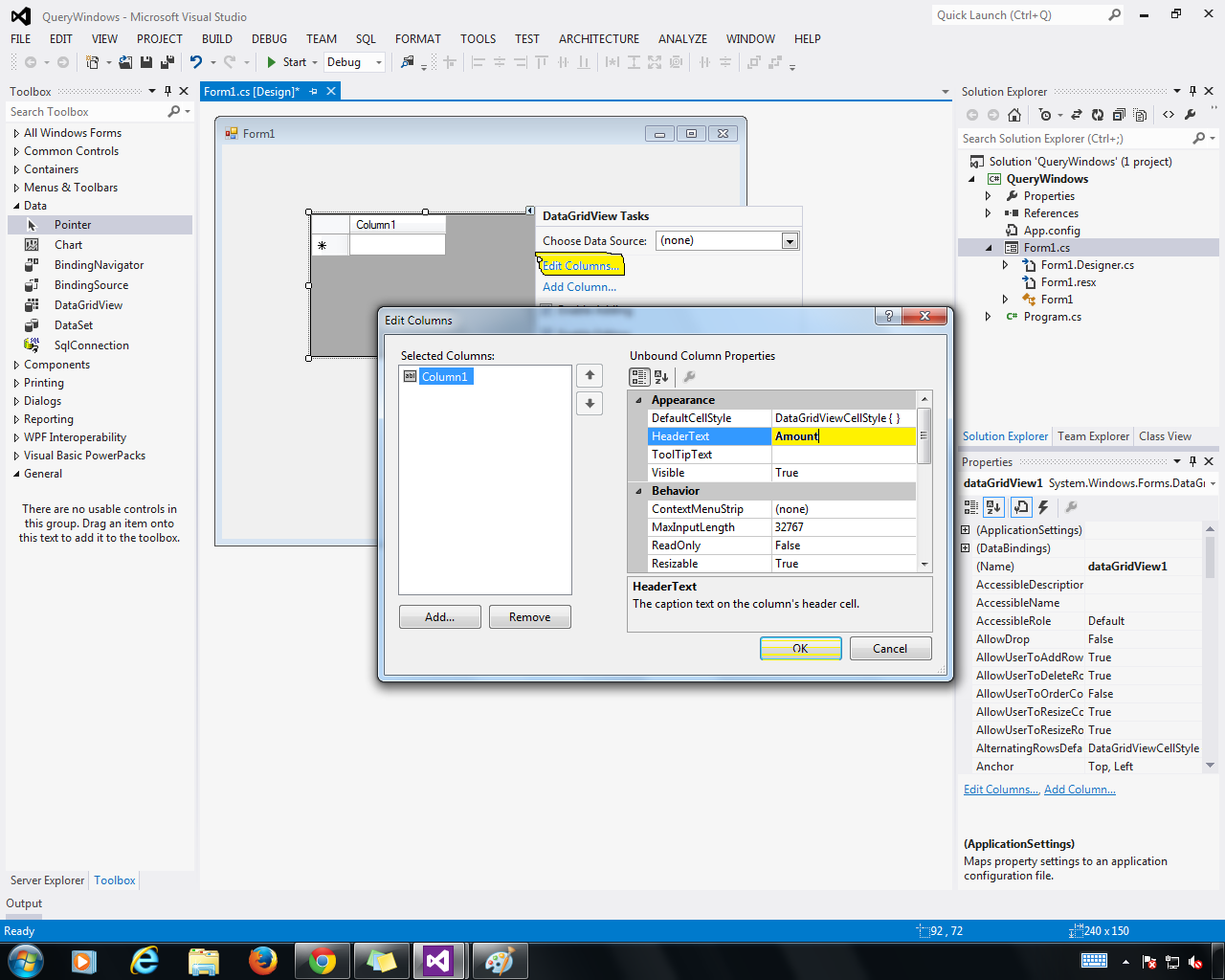Set ReadOnly property to True
This screenshot has width=1225, height=980.
[x=842, y=545]
